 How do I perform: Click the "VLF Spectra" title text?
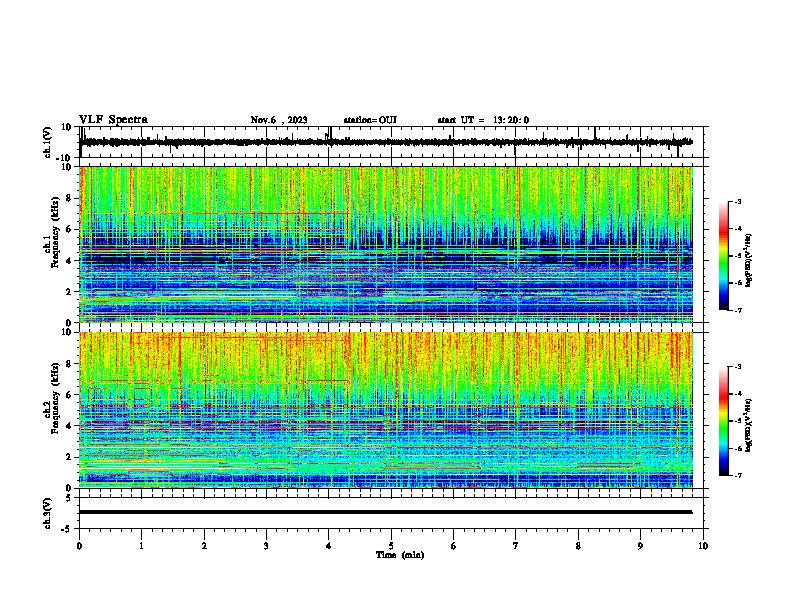point(113,120)
